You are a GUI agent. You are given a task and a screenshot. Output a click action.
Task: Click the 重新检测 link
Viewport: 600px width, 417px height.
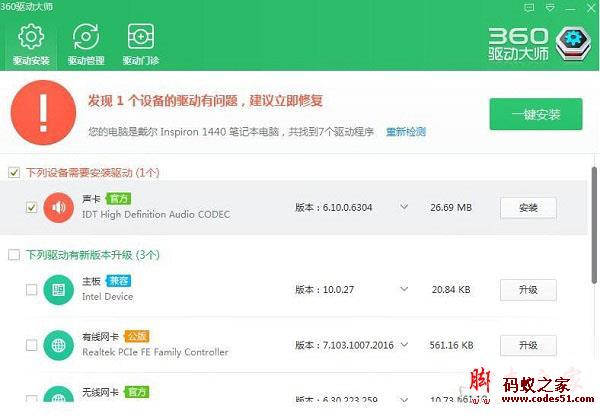tap(406, 131)
